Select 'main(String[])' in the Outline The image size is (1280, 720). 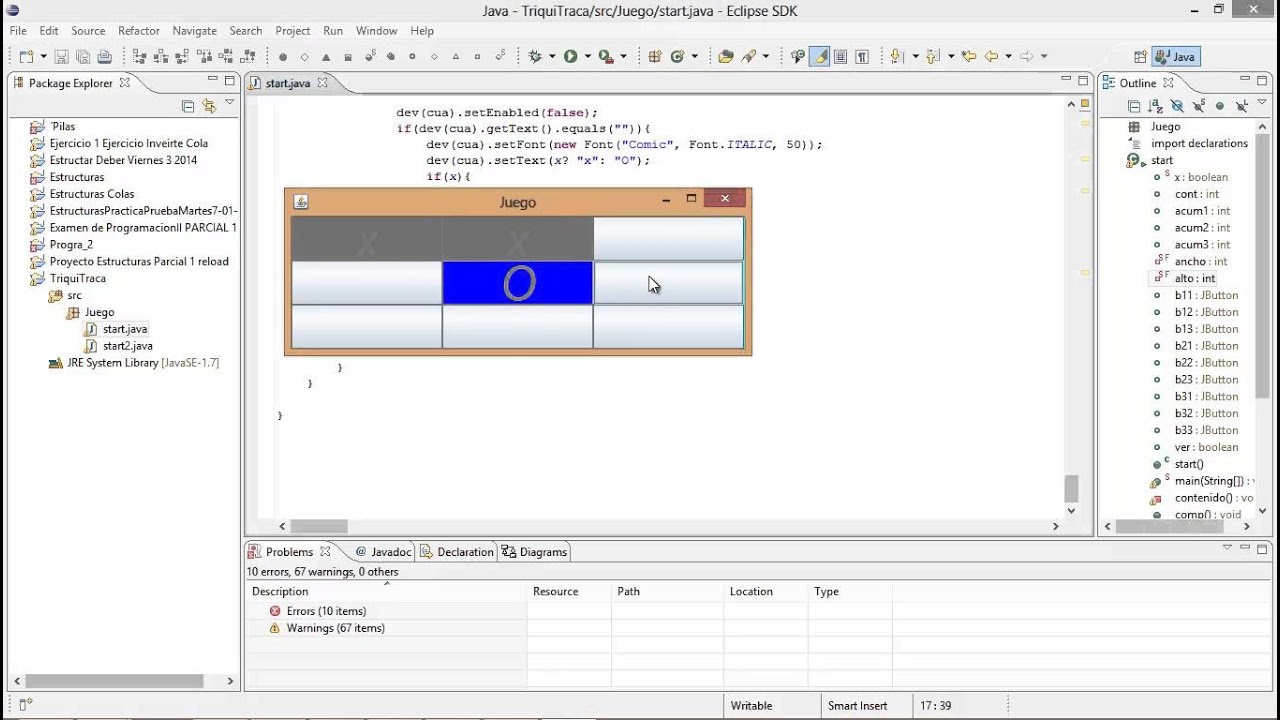[x=1214, y=481]
